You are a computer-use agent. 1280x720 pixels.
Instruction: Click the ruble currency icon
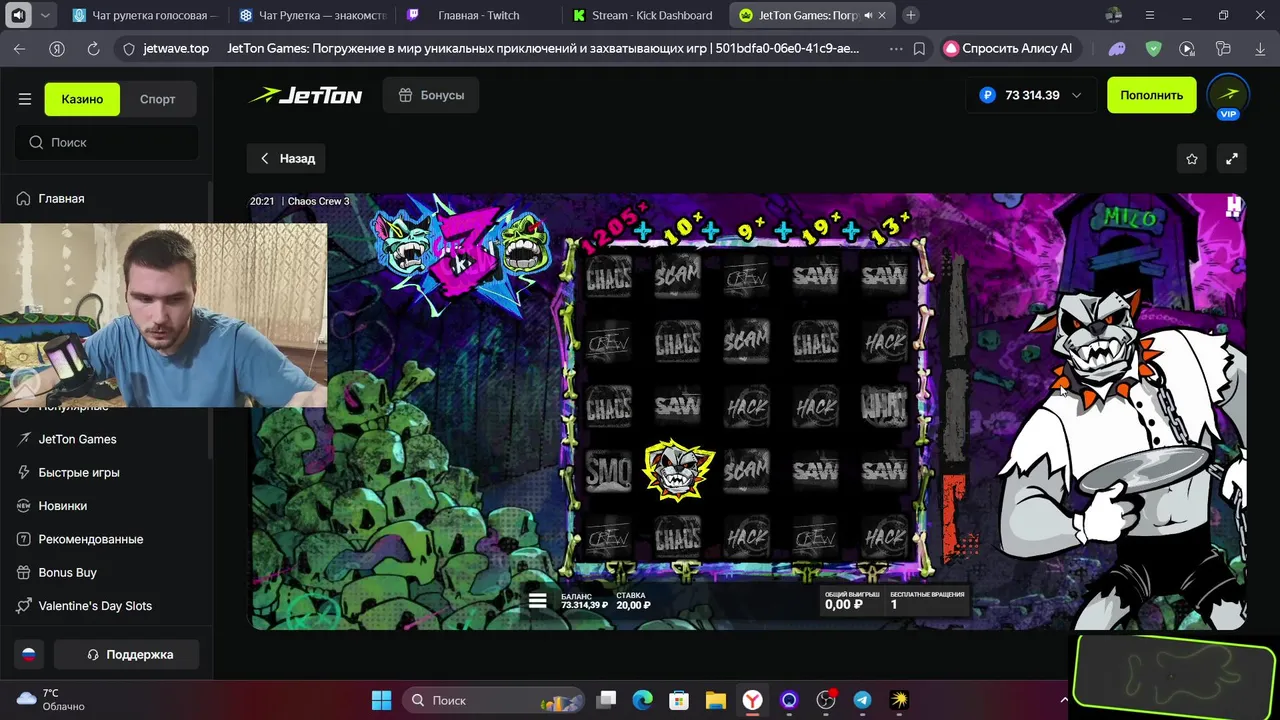988,95
